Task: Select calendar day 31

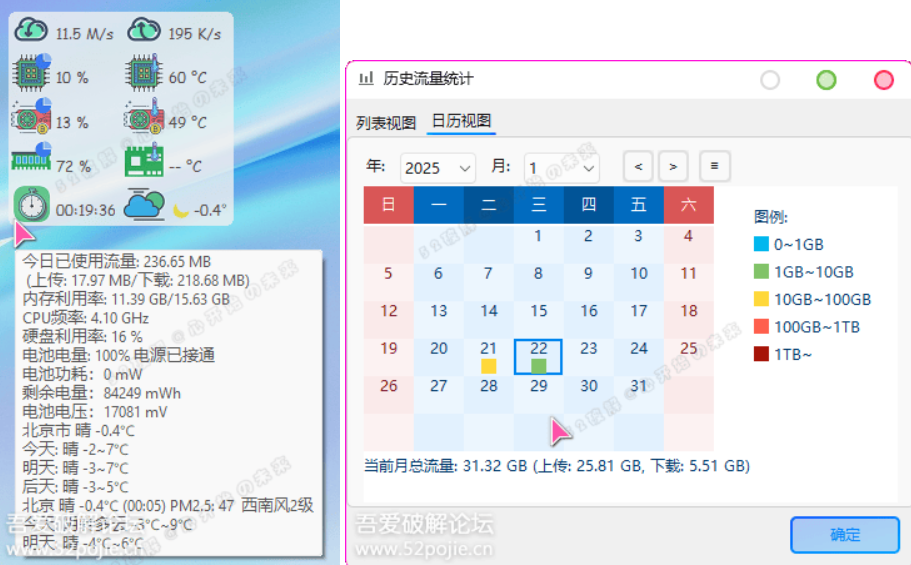Action: pyautogui.click(x=639, y=394)
